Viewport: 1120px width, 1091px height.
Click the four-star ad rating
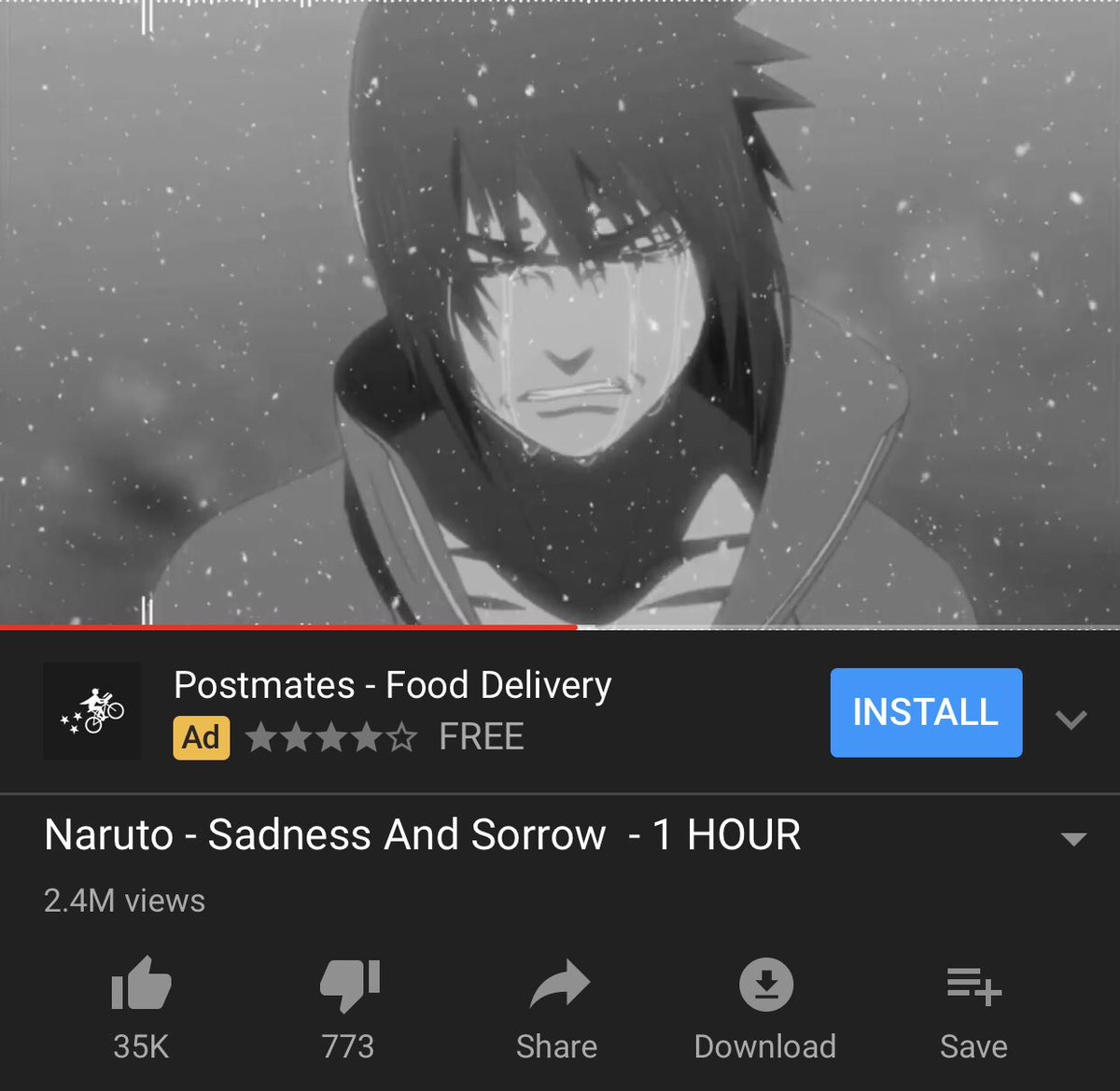tap(331, 738)
